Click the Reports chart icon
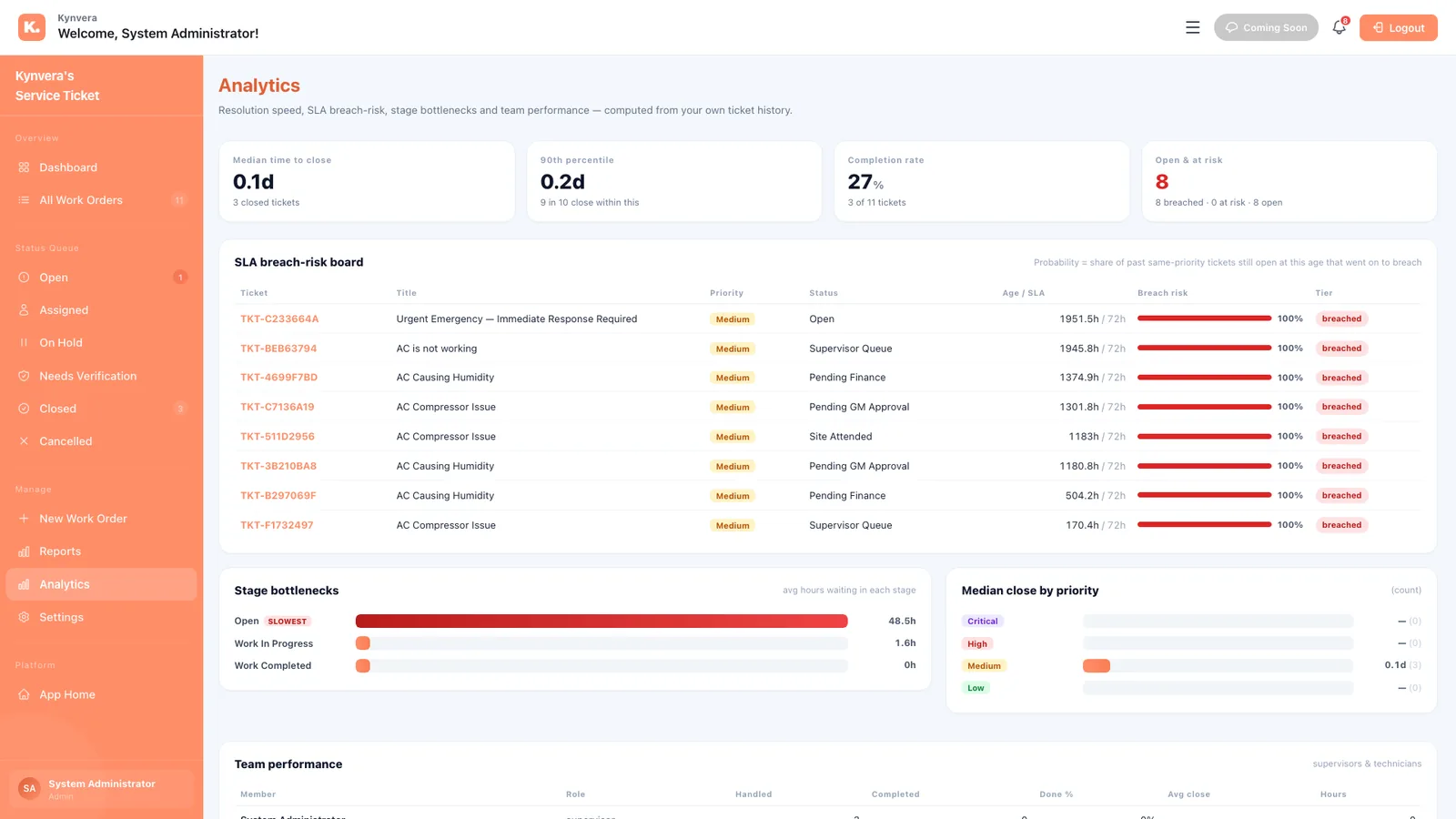Viewport: 1456px width, 819px height. click(24, 551)
